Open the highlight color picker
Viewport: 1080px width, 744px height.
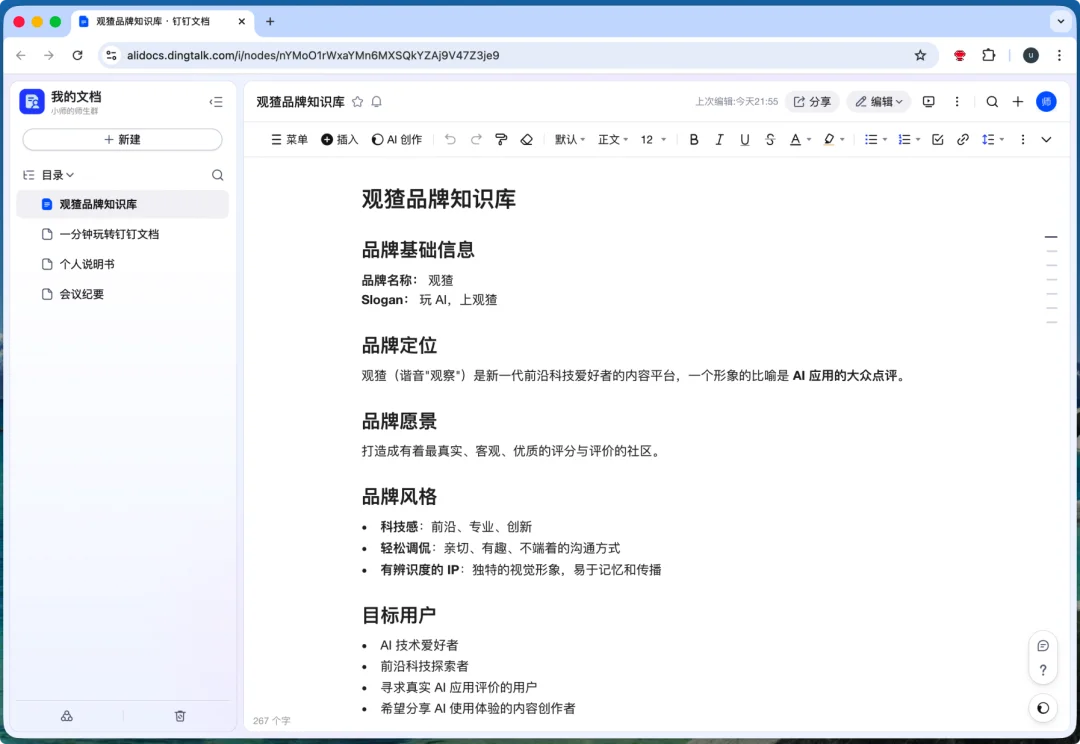click(x=831, y=139)
